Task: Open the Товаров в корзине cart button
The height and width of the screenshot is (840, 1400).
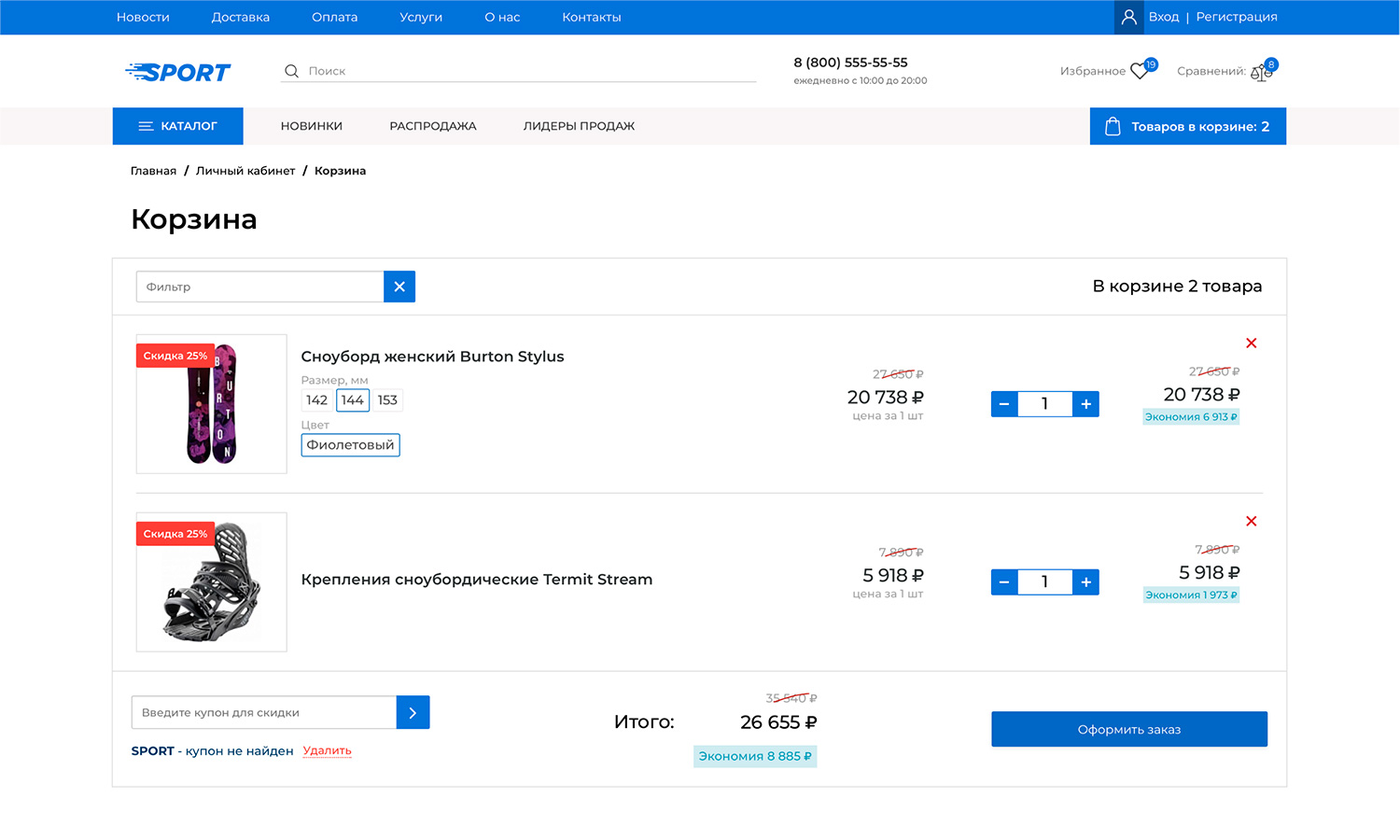Action: pos(1187,126)
